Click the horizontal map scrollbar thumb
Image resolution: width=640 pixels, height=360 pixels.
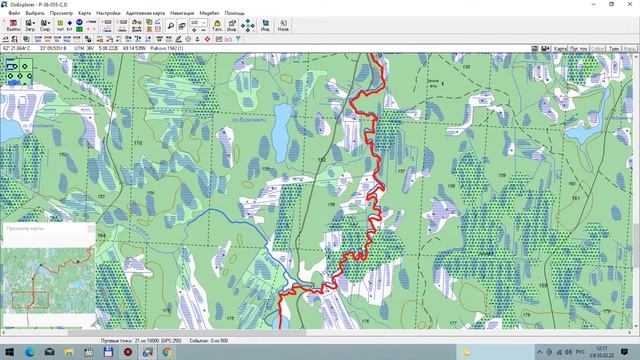pos(187,333)
